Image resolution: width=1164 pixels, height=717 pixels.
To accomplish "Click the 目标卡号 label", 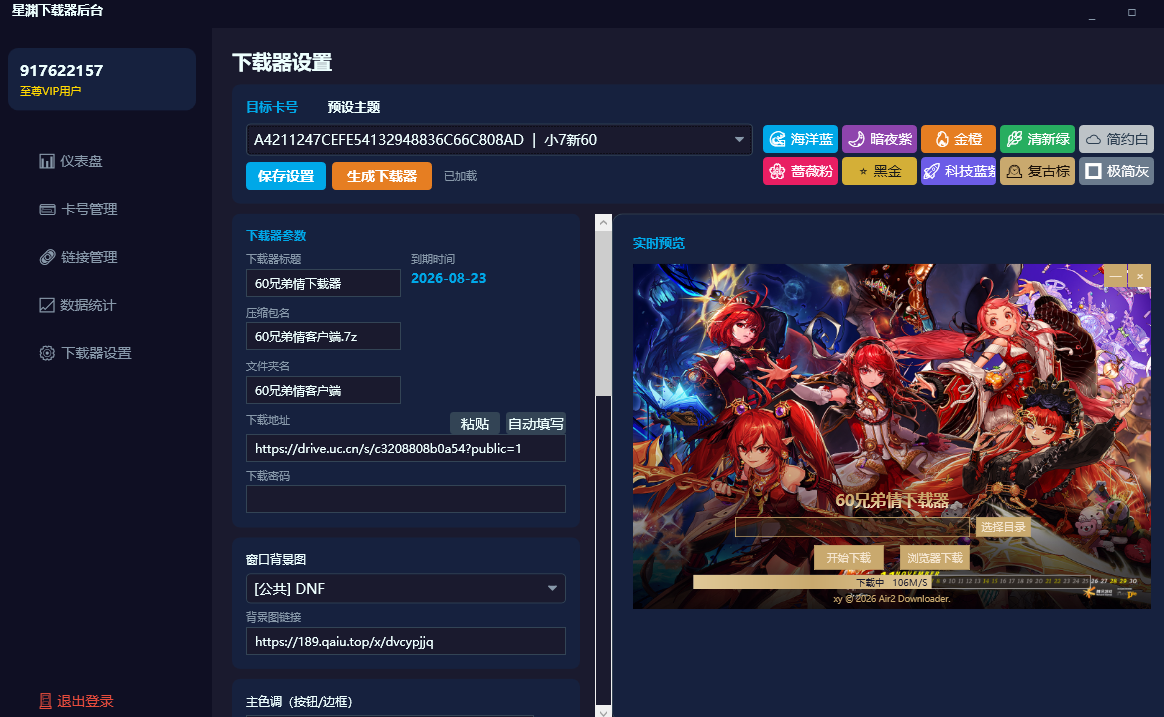I will pos(272,107).
